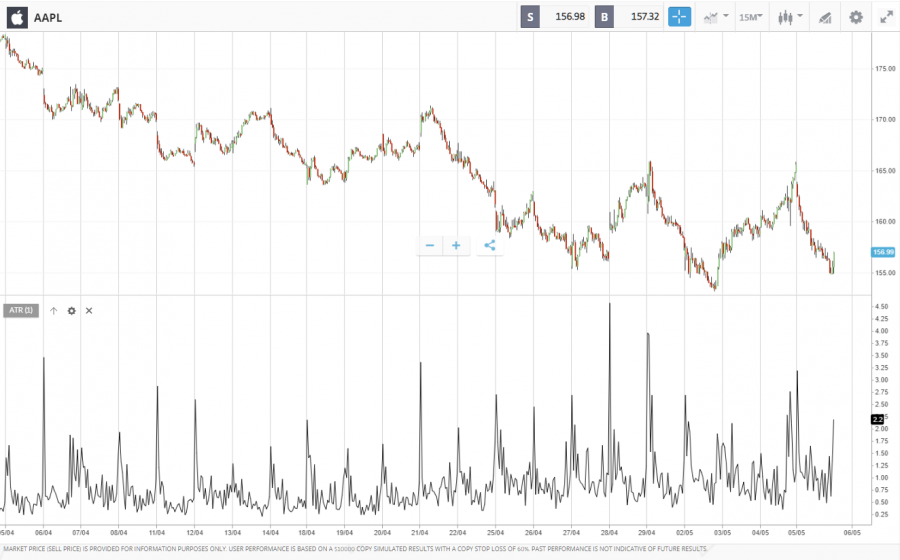Viewport: 900px width, 560px height.
Task: Open the candlestick chart type dropdown
Action: pyautogui.click(x=790, y=17)
